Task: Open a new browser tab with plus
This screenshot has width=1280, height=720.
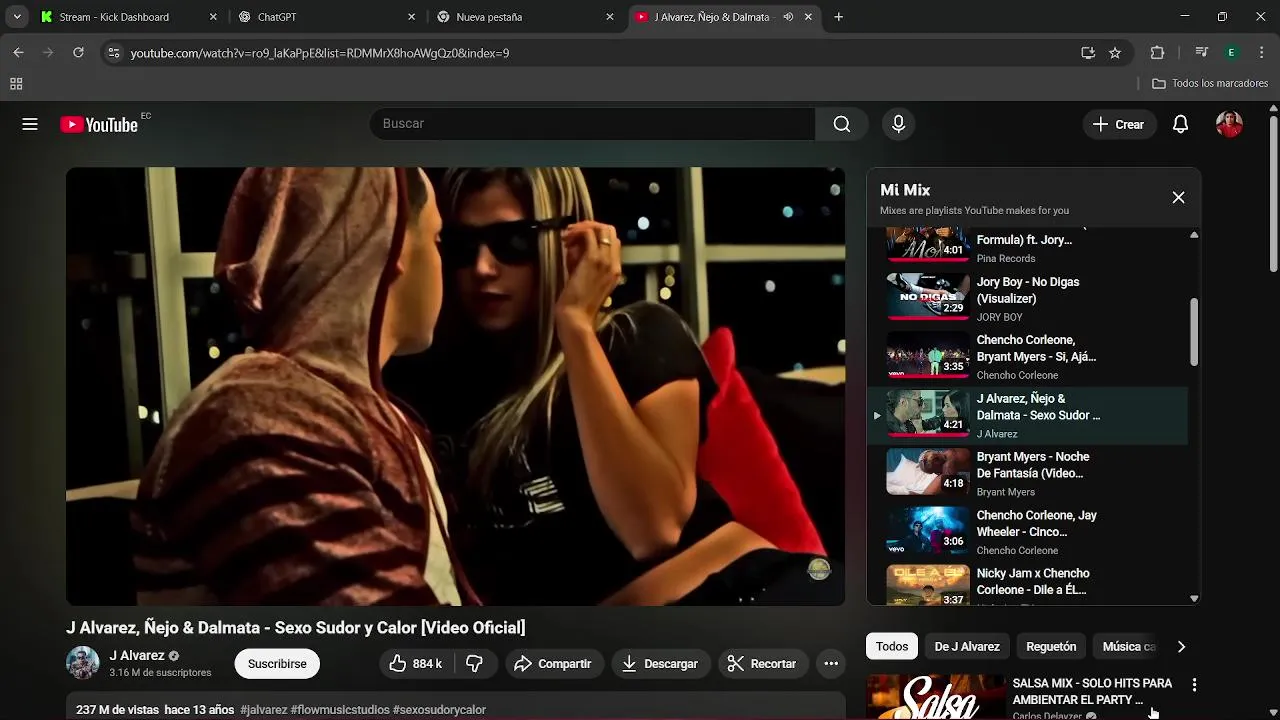Action: [838, 17]
